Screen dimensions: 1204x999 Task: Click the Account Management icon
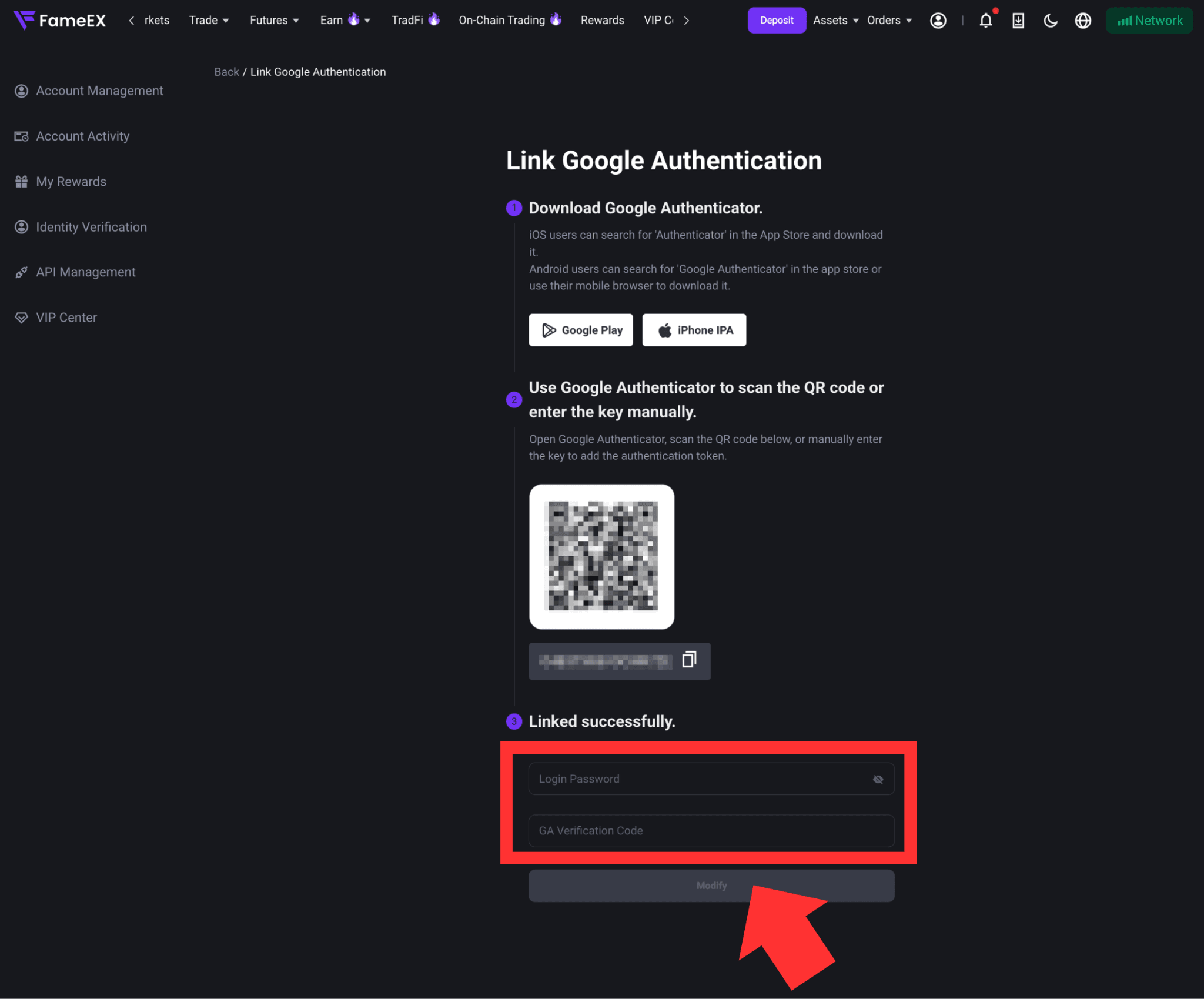[x=22, y=91]
